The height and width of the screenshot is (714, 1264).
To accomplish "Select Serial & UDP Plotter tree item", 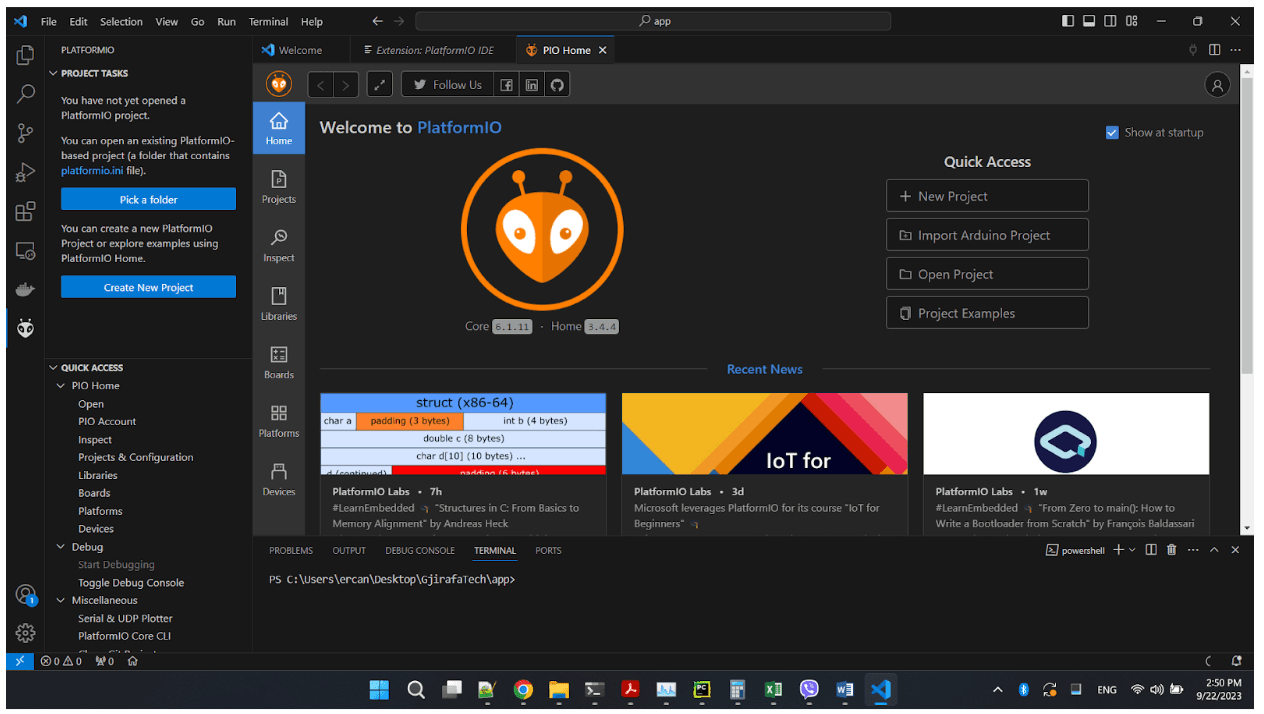I will 125,618.
